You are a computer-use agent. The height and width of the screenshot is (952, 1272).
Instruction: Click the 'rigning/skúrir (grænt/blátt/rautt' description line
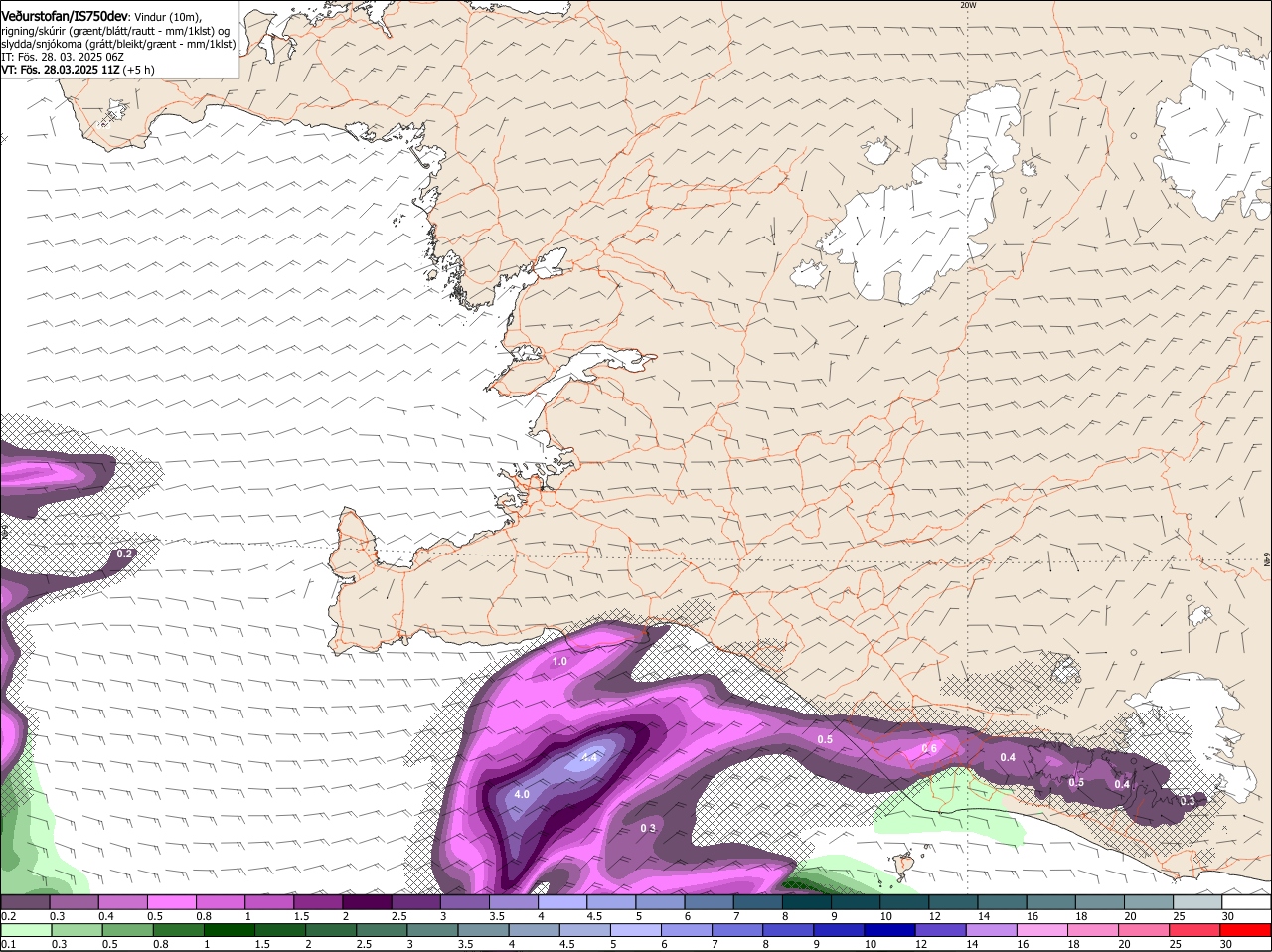point(116,31)
